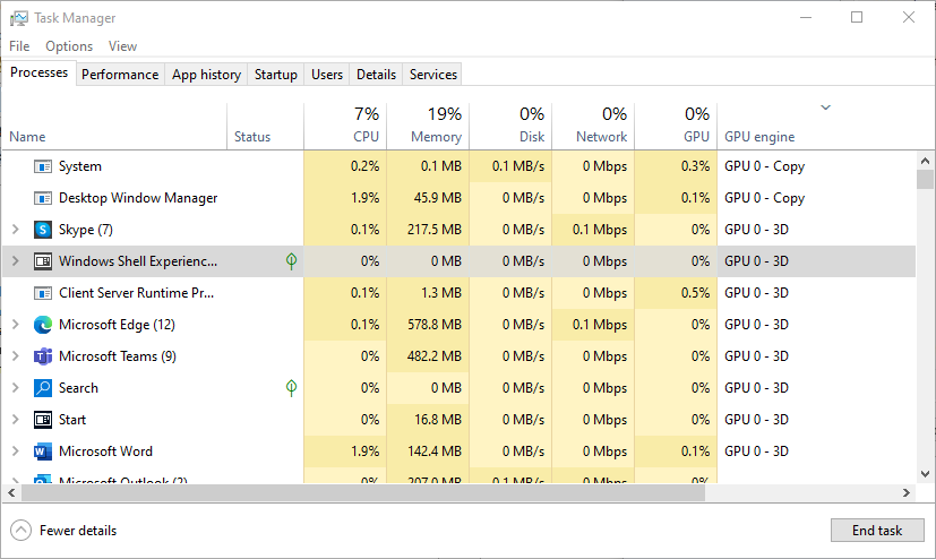Select the Processes tab

click(39, 73)
